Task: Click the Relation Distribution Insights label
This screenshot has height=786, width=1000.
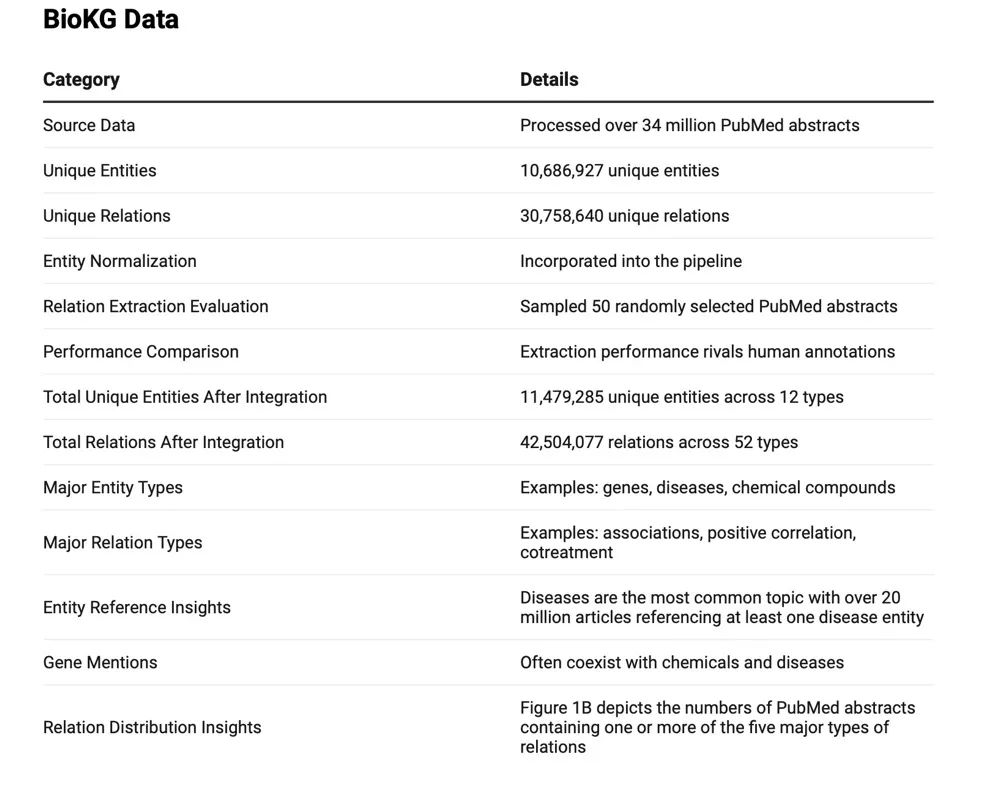Action: coord(152,727)
